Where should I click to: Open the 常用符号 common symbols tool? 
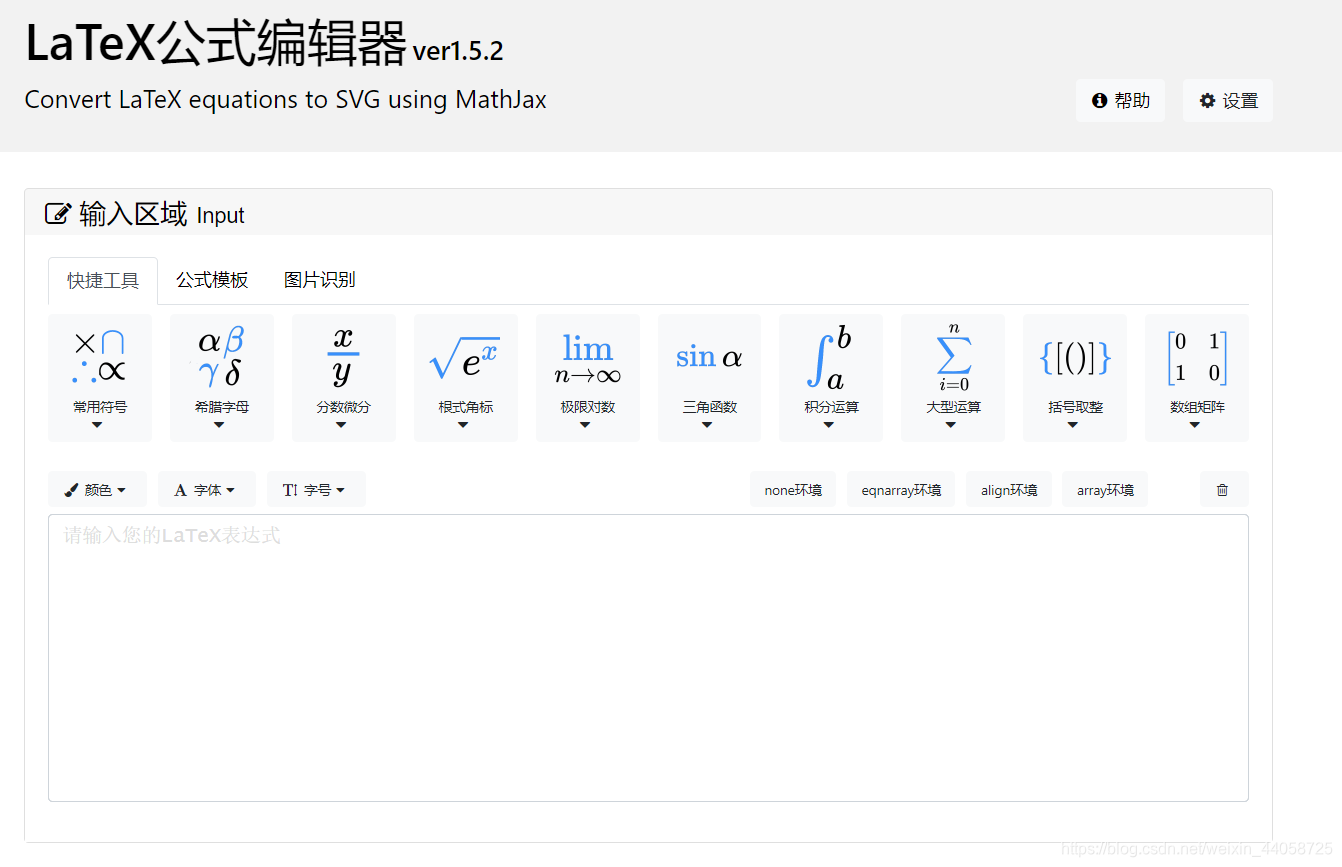100,378
